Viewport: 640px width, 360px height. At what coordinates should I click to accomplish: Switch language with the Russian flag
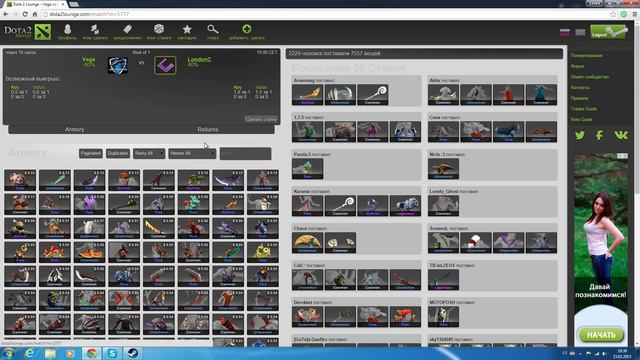pos(564,32)
